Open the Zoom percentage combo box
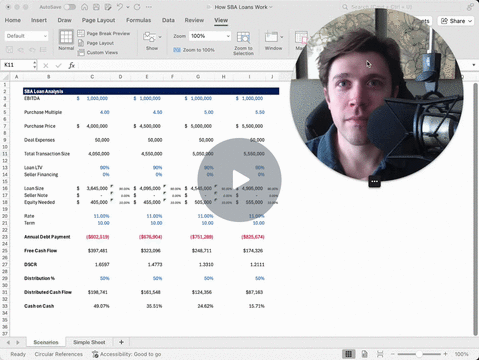This screenshot has width=479, height=360. pyautogui.click(x=210, y=36)
